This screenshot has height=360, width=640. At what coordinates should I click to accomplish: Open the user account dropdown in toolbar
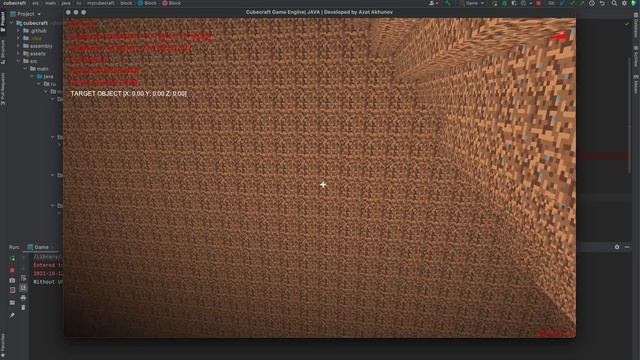[433, 3]
